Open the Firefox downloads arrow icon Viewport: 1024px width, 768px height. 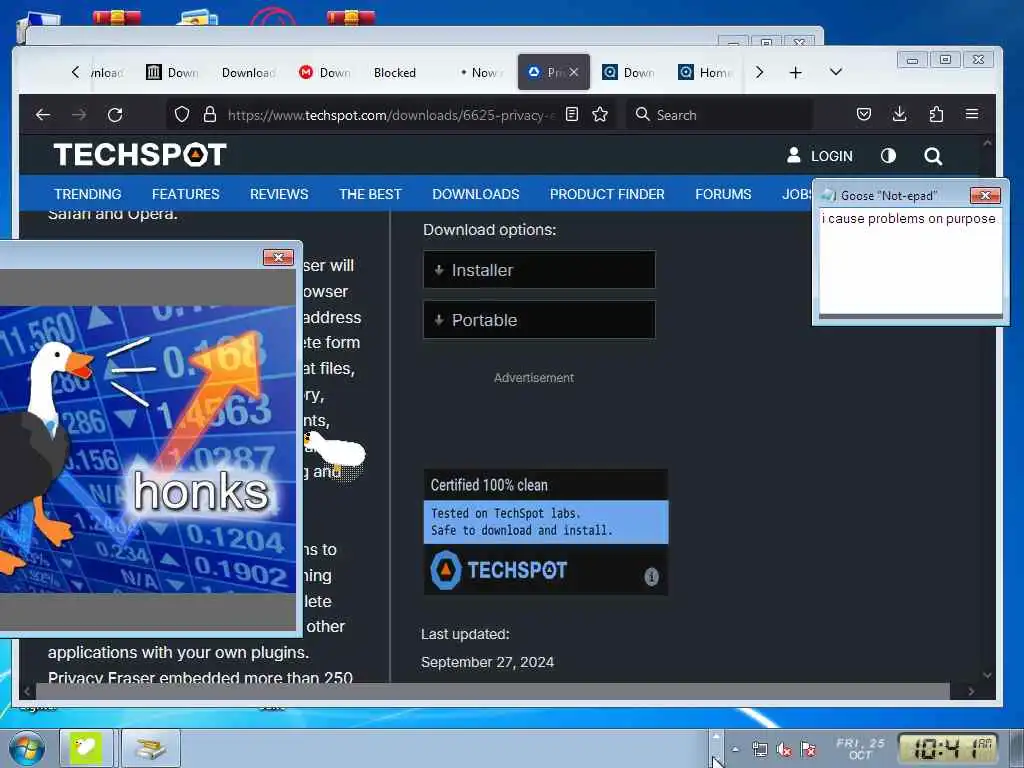[899, 115]
